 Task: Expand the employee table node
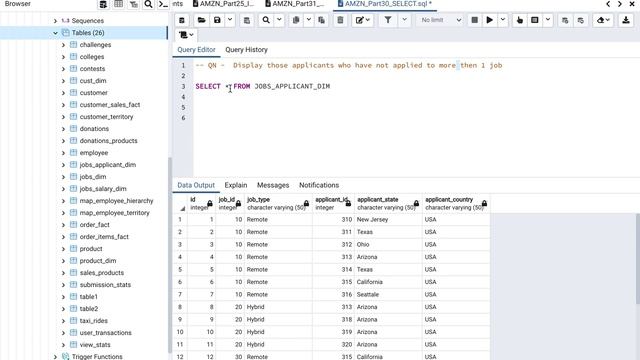[x=63, y=153]
